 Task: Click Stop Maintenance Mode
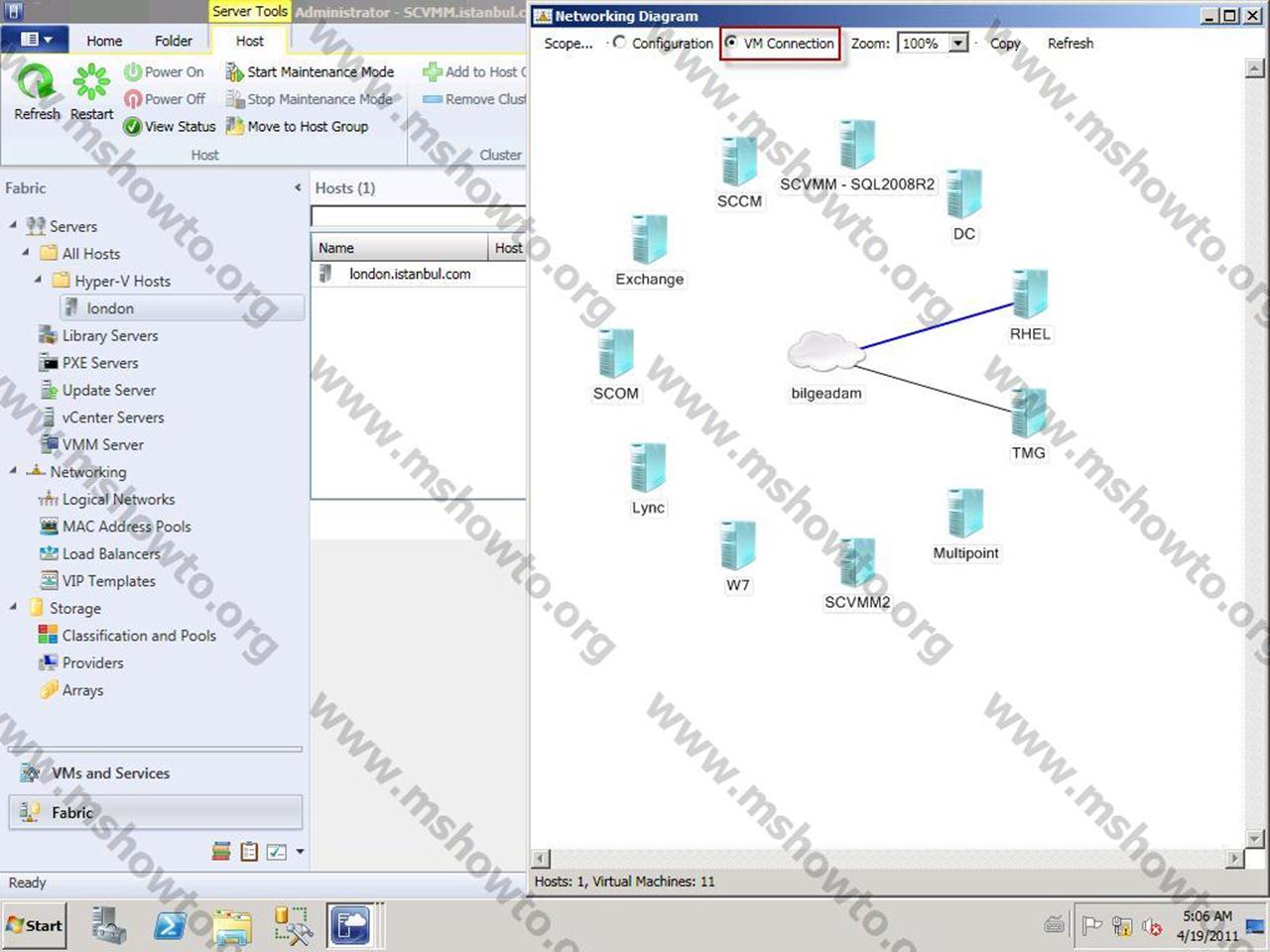(310, 99)
